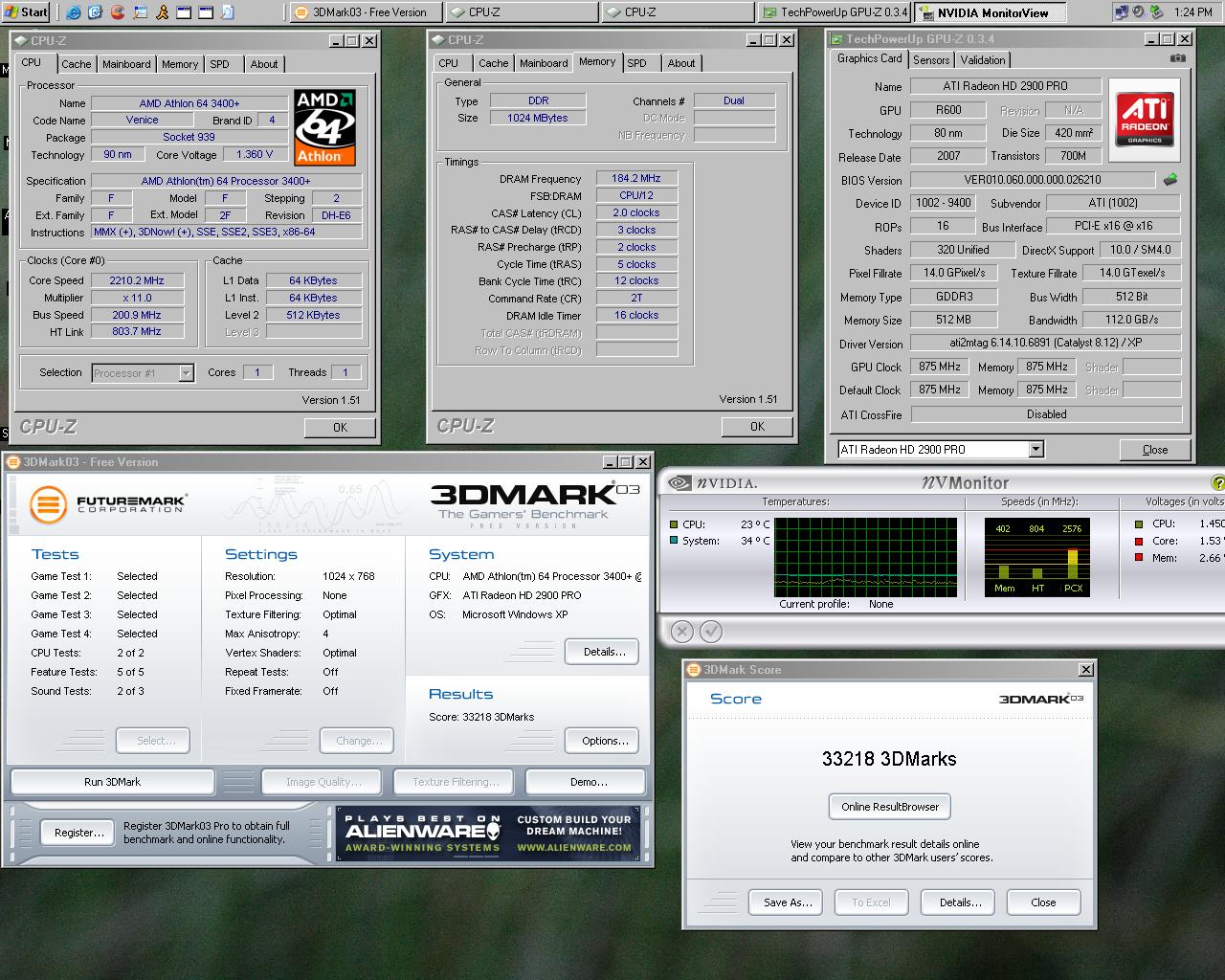Click the safely remove hardware tray icon

[x=1154, y=12]
